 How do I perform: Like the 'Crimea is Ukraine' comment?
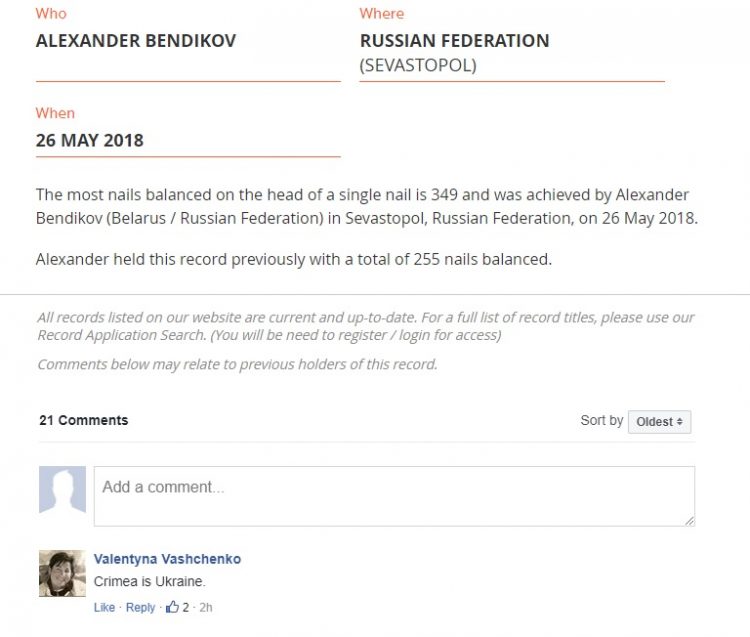coord(104,607)
